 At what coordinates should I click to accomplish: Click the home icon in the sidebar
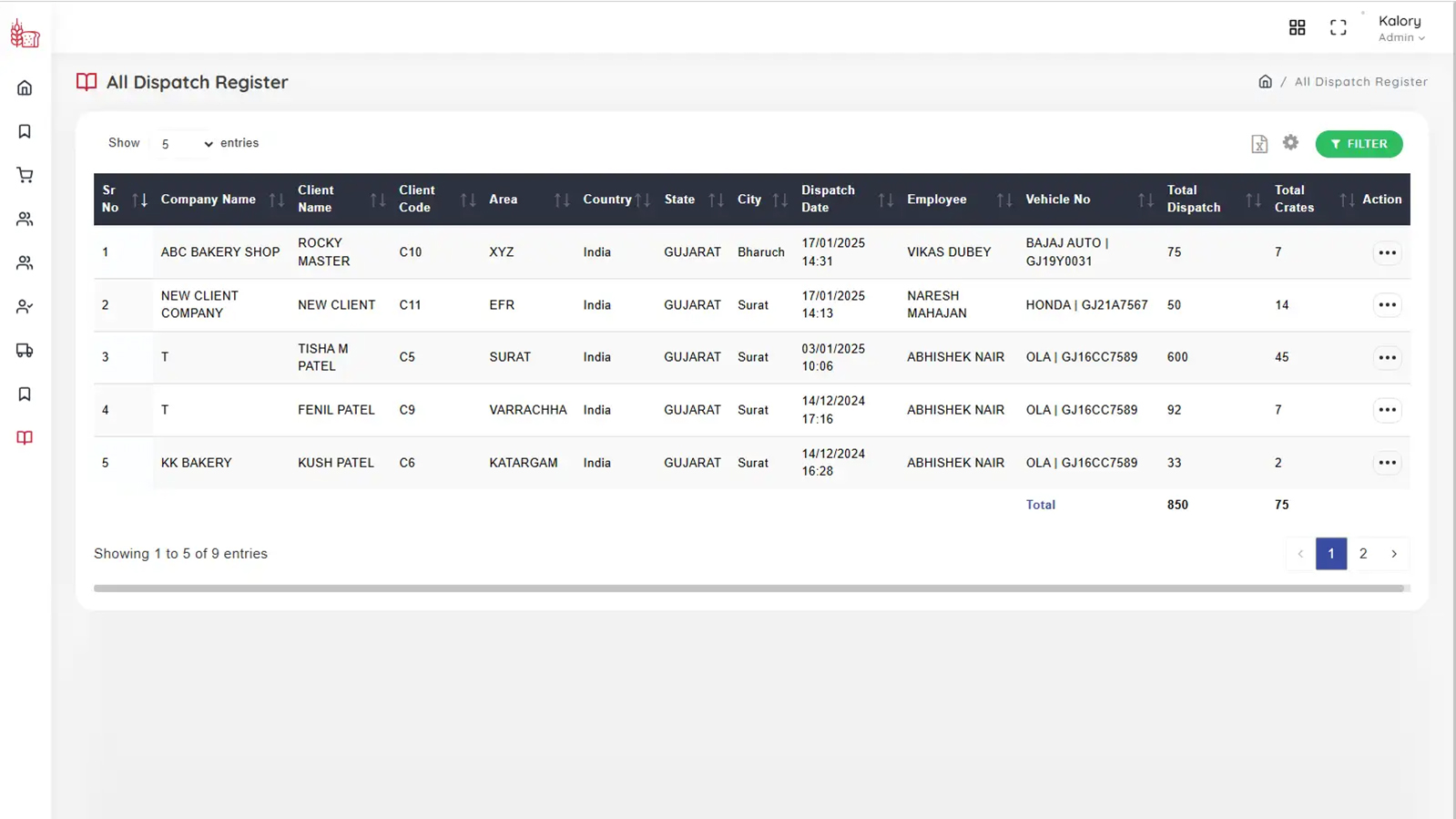click(x=25, y=88)
